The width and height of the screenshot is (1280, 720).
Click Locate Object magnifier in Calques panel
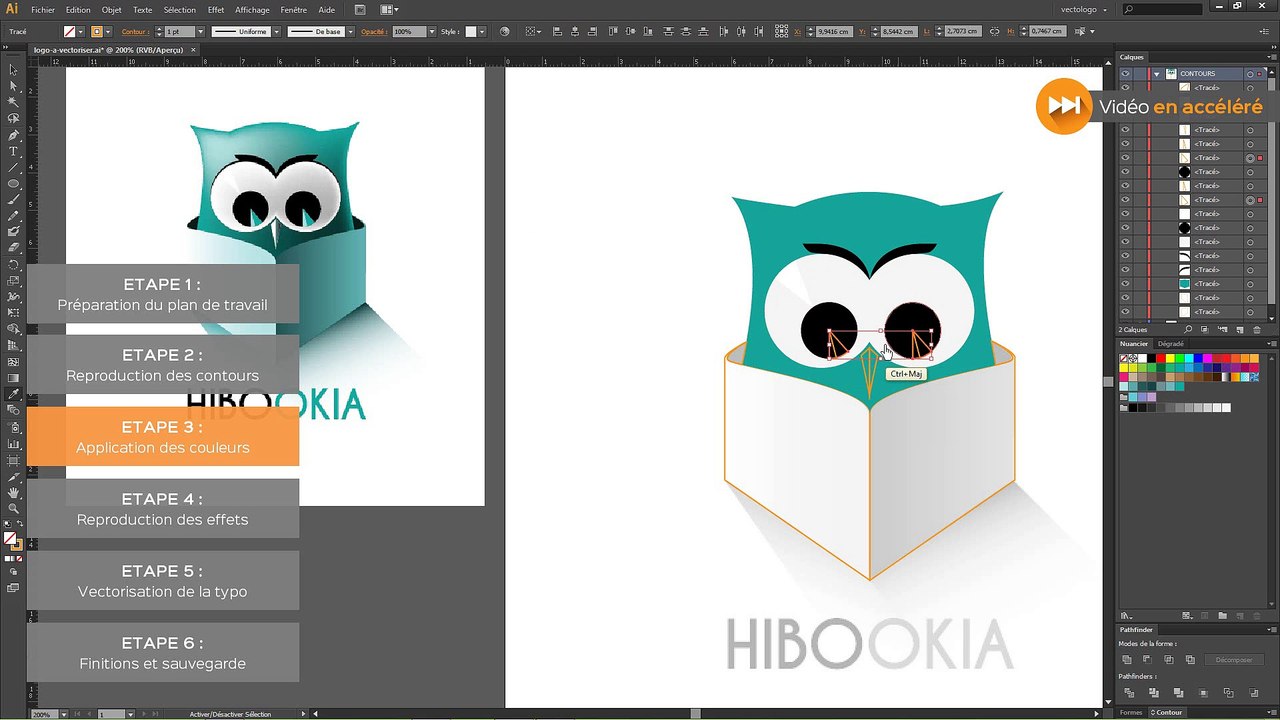coord(1190,329)
